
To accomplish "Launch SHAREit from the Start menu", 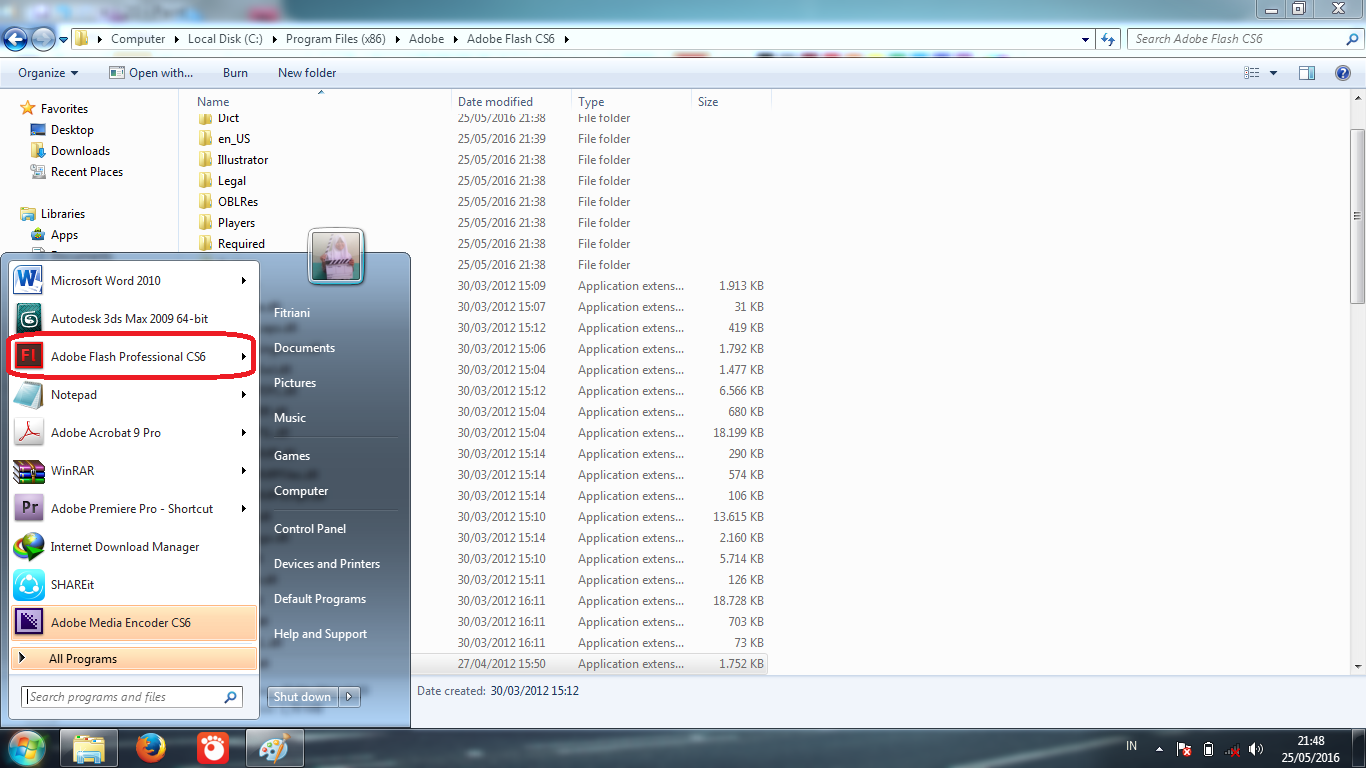I will 134,585.
